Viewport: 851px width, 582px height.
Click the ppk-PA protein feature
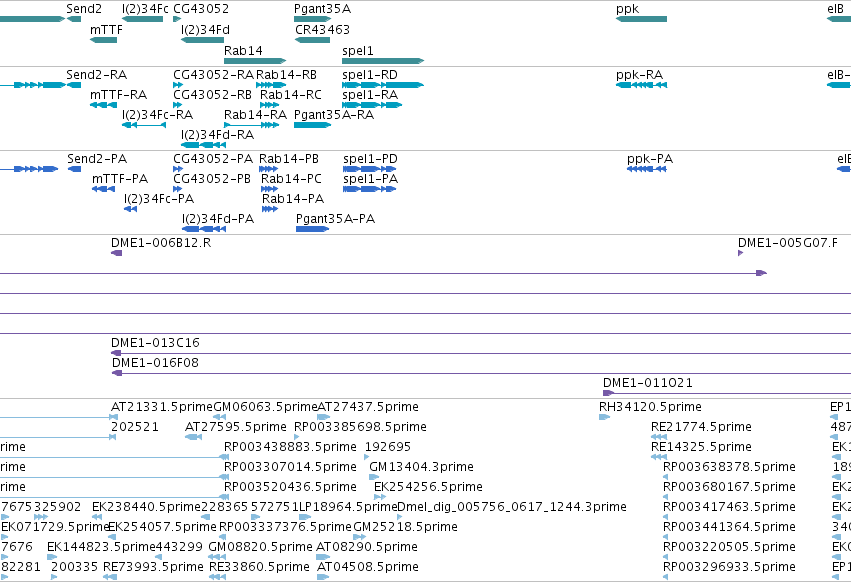(647, 169)
